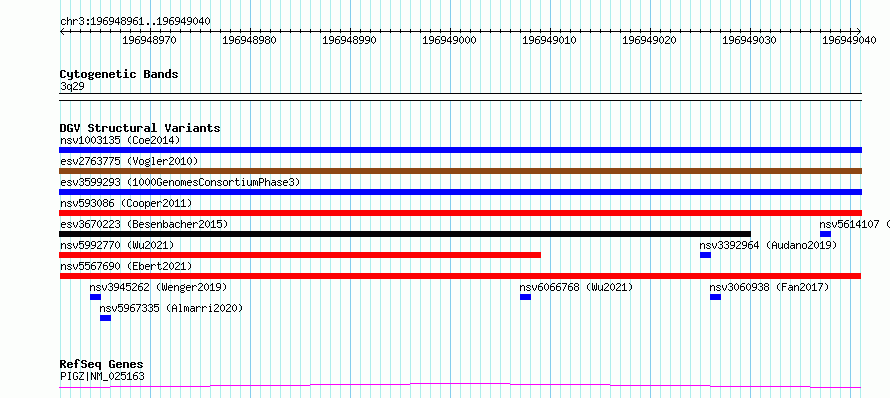The height and width of the screenshot is (398, 890).
Task: Open the nsv6066768 (Wu2021) label
Action: [576, 287]
